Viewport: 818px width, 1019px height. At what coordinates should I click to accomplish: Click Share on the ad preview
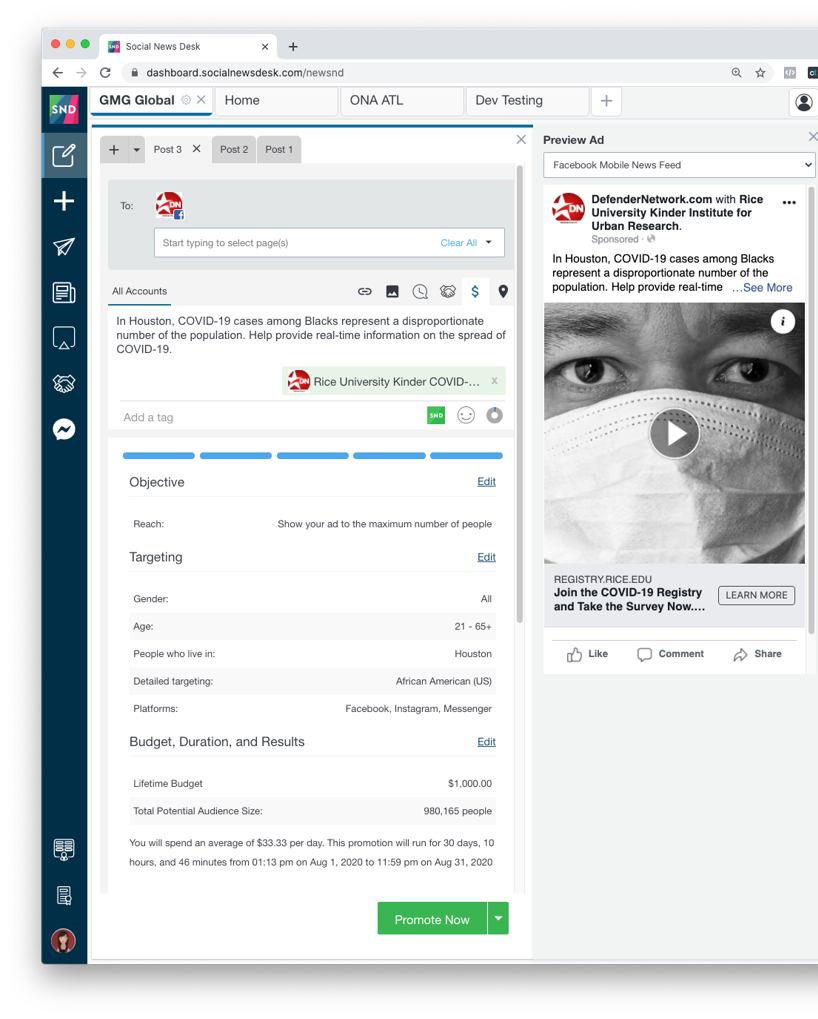758,654
